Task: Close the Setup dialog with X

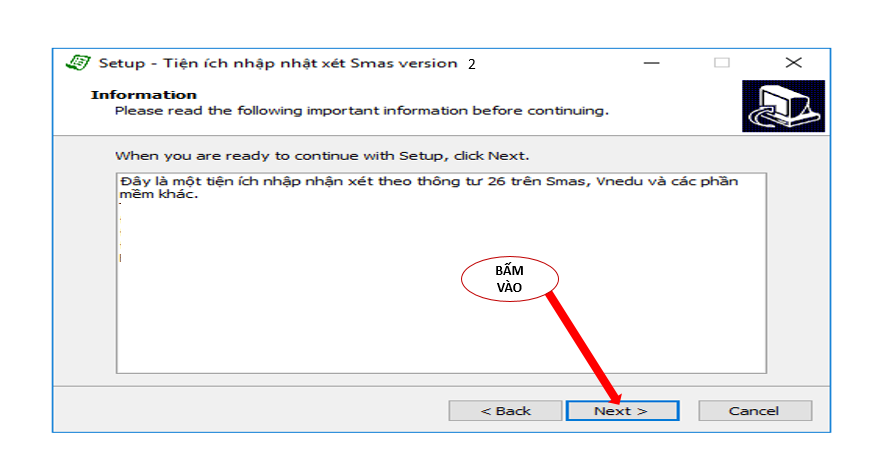Action: 793,63
